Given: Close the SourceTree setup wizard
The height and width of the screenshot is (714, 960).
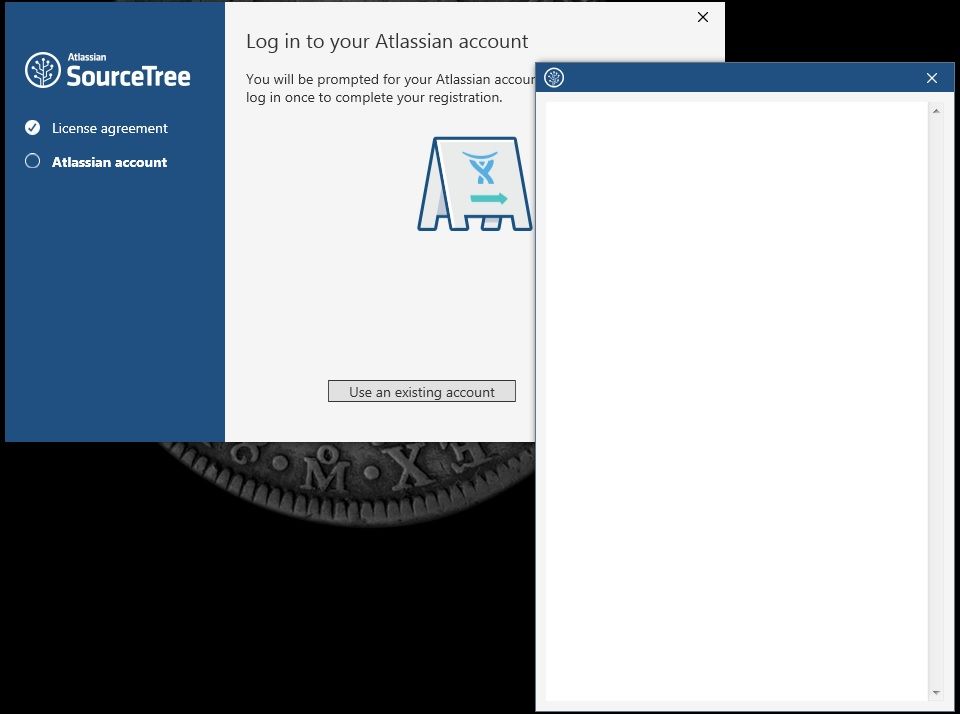Looking at the screenshot, I should tap(702, 17).
